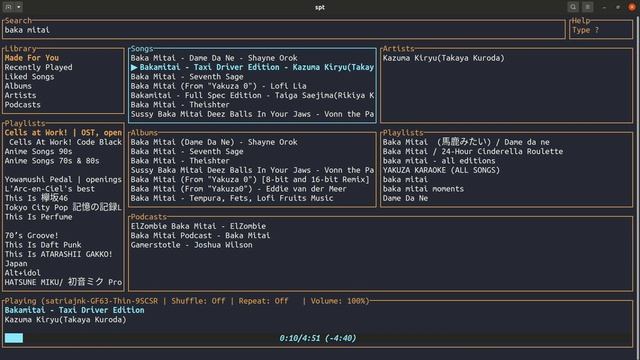Image resolution: width=640 pixels, height=360 pixels.
Task: Open sidebar playlist 70's Groove!
Action: pyautogui.click(x=31, y=236)
